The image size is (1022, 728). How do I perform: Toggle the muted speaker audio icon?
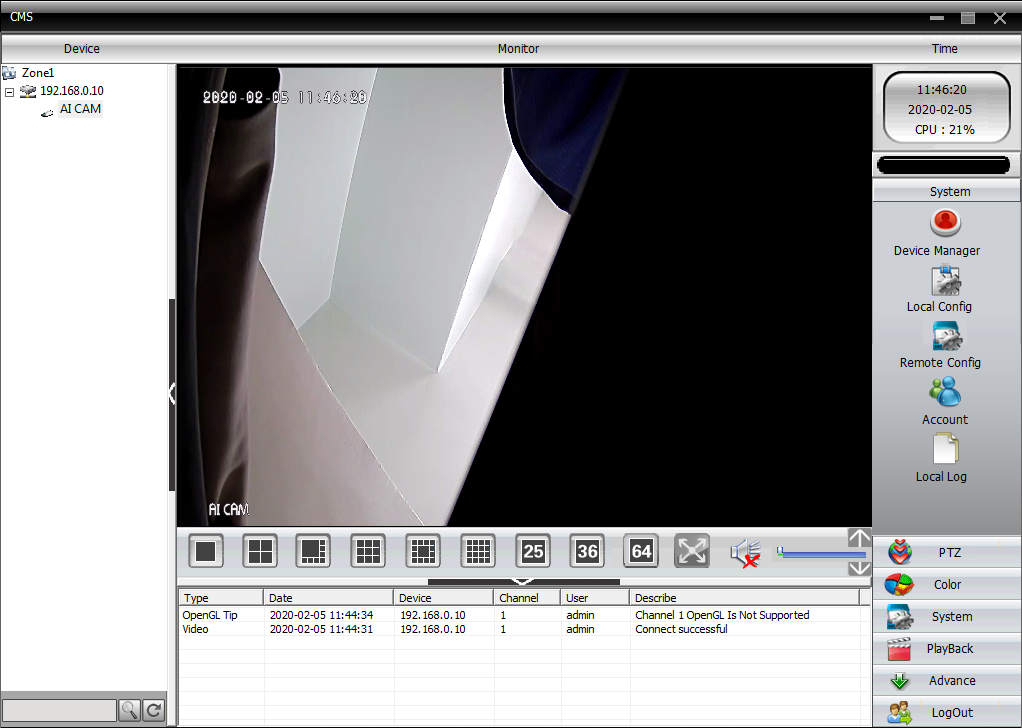[746, 553]
